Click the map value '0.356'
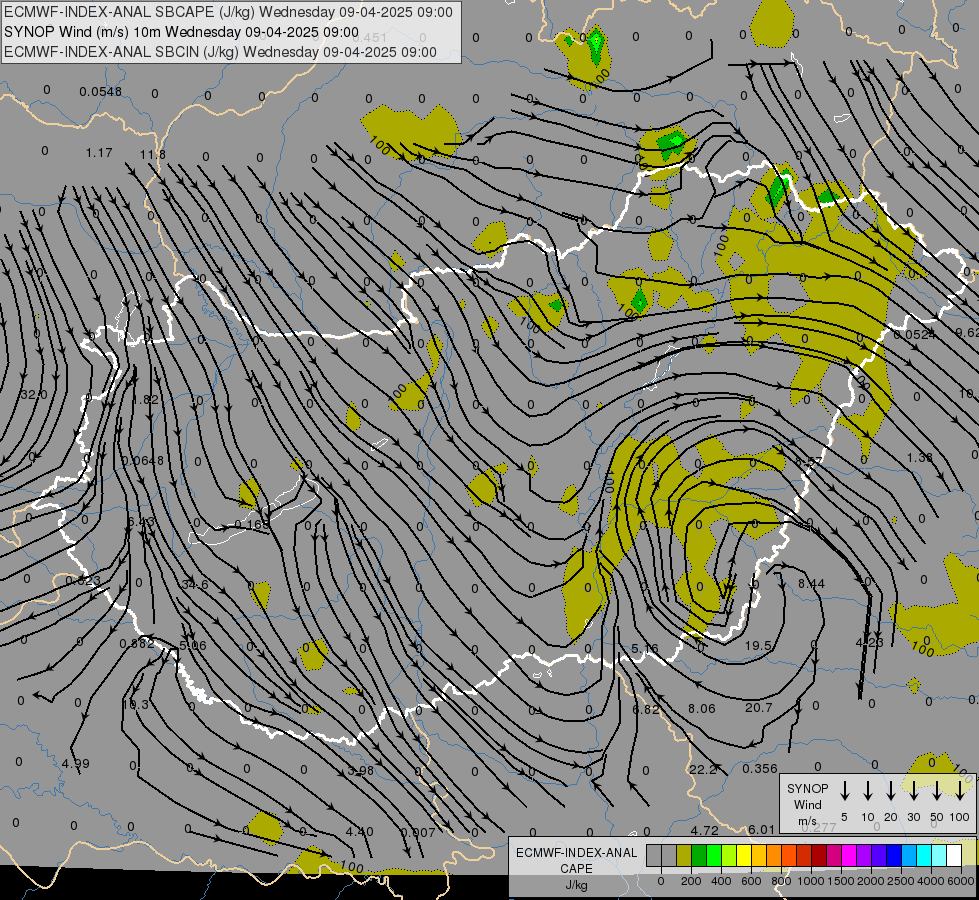This screenshot has width=979, height=900. [x=760, y=768]
